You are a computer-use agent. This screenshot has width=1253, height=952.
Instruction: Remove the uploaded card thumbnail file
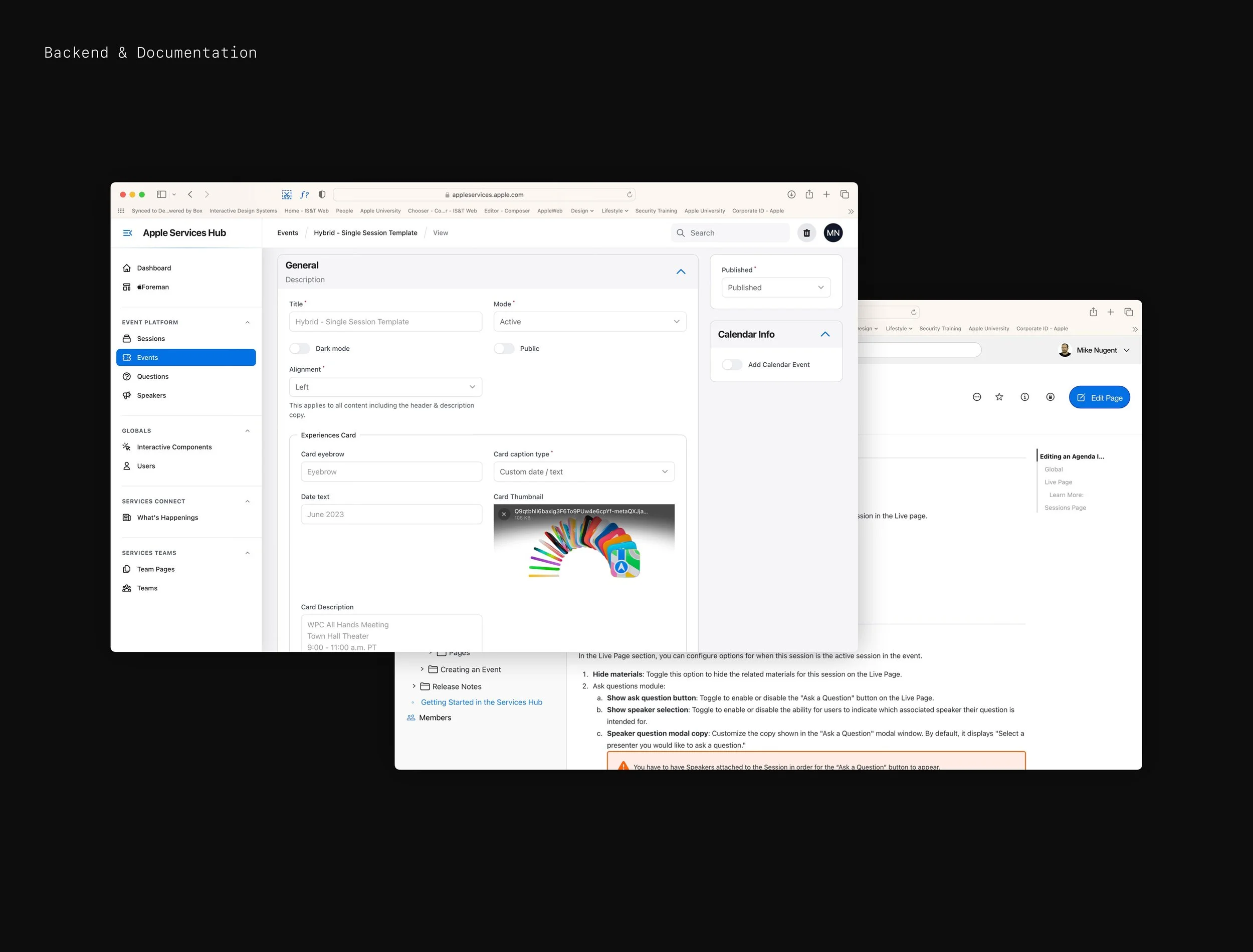504,515
